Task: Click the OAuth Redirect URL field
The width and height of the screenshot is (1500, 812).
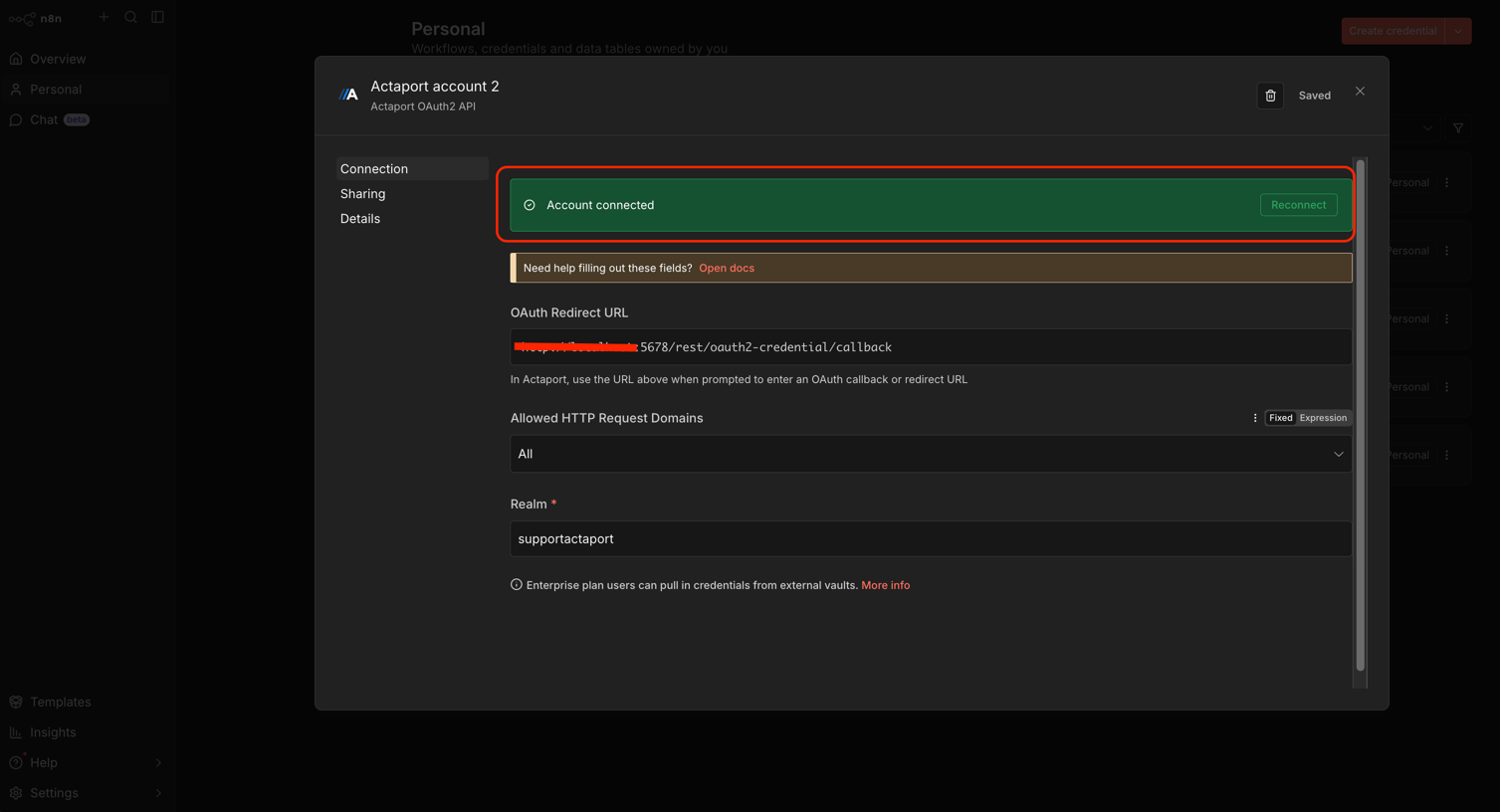Action: [x=931, y=347]
